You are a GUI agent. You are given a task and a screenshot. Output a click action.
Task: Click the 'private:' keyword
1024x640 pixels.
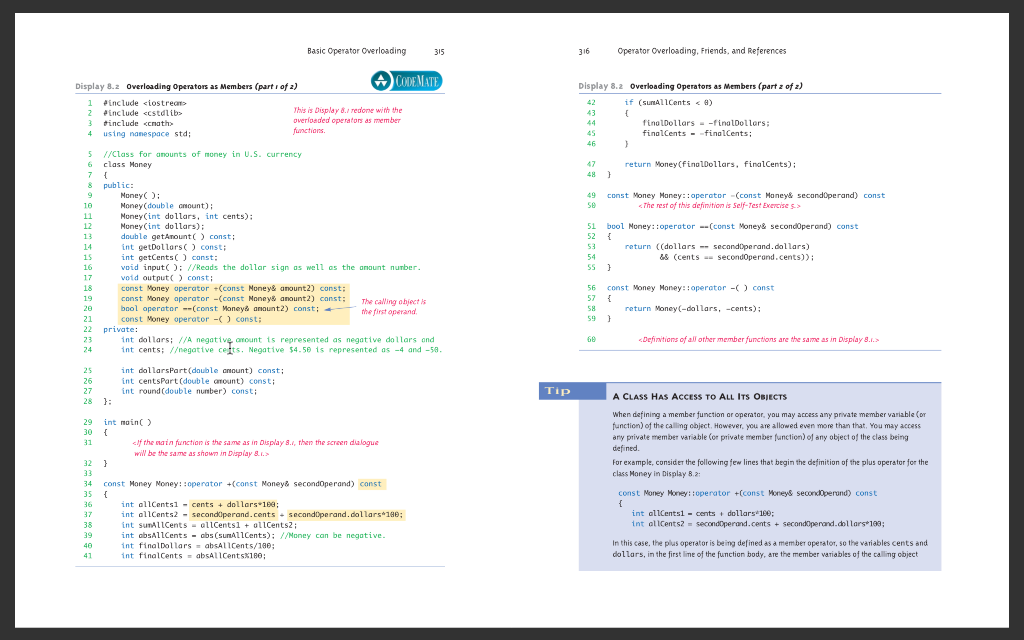(121, 330)
